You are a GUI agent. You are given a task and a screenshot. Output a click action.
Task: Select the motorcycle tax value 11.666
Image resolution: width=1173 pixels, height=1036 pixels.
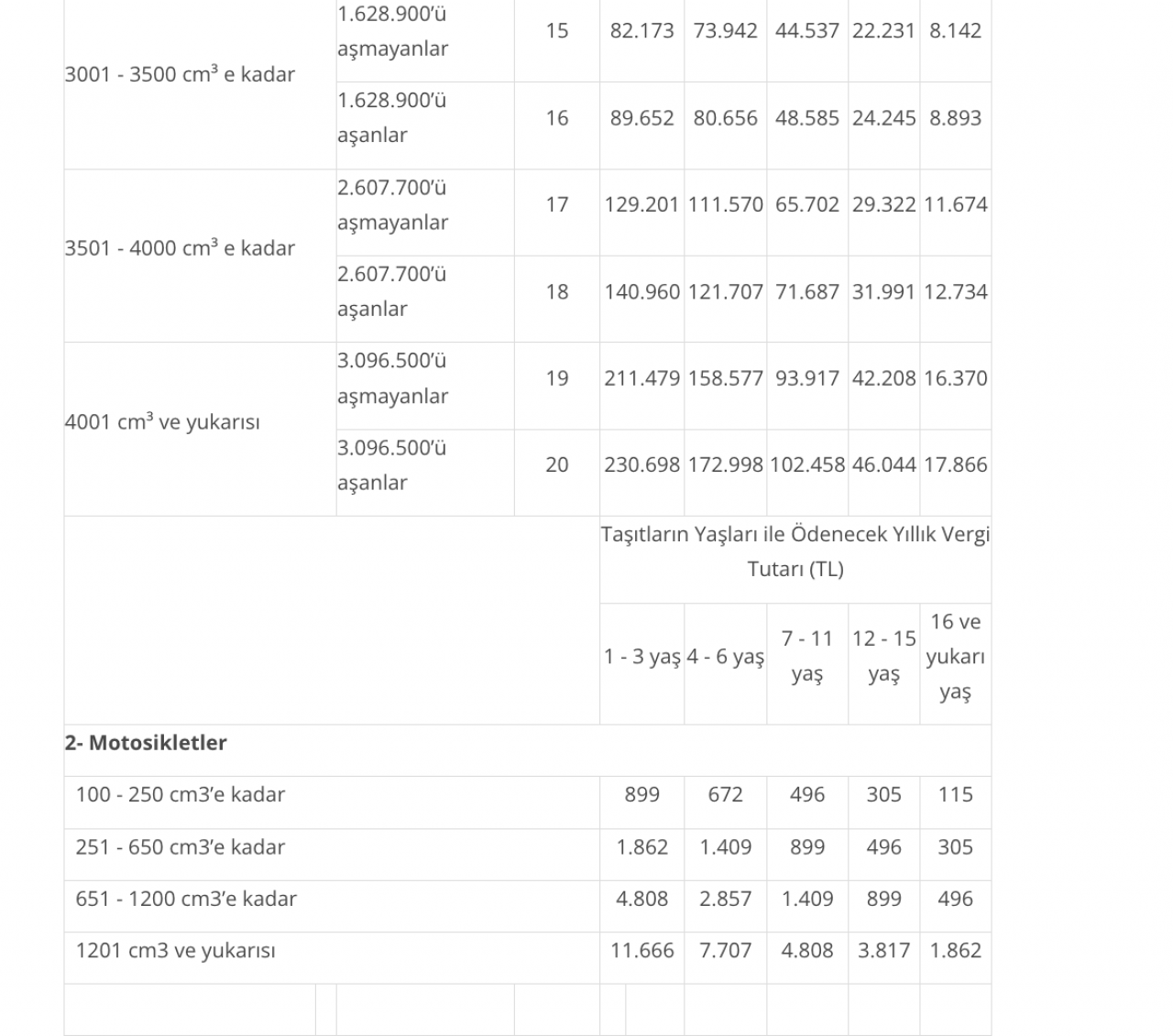tap(641, 951)
